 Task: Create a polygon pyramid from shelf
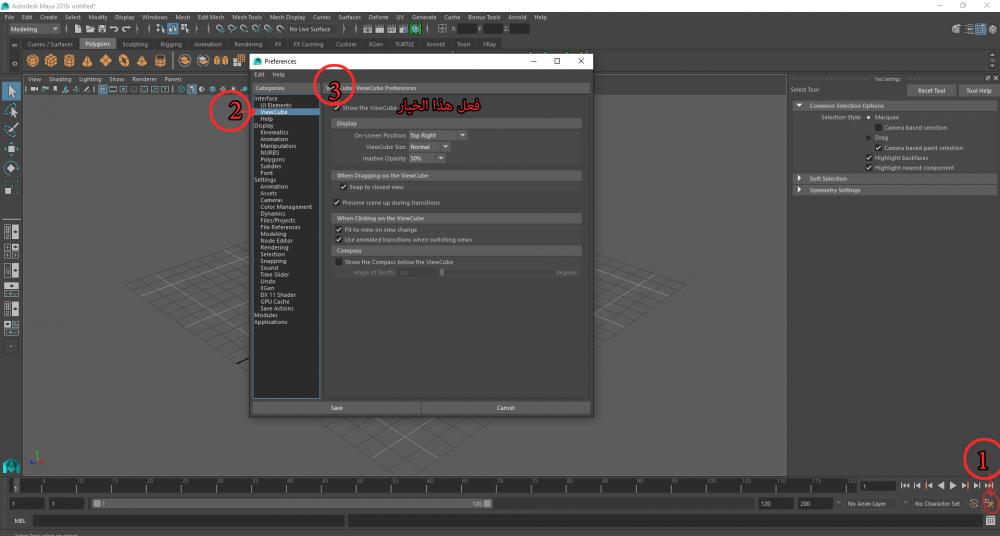click(x=142, y=61)
